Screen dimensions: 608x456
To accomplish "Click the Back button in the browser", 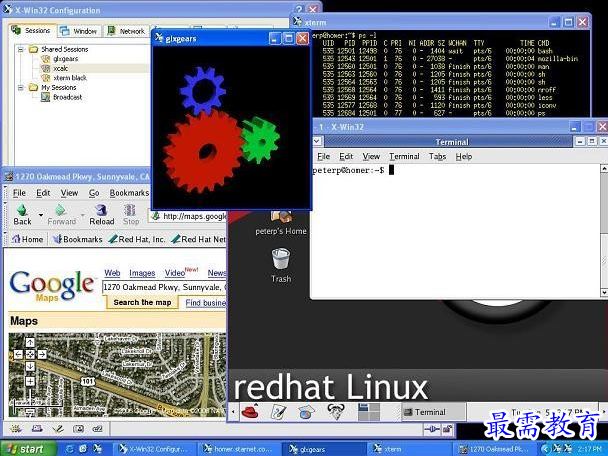I will click(22, 214).
